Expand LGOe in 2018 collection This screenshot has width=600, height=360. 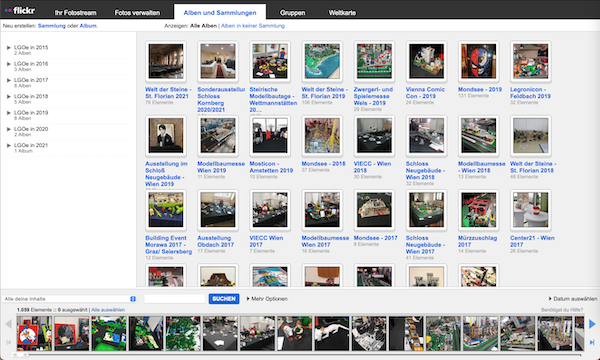8,96
